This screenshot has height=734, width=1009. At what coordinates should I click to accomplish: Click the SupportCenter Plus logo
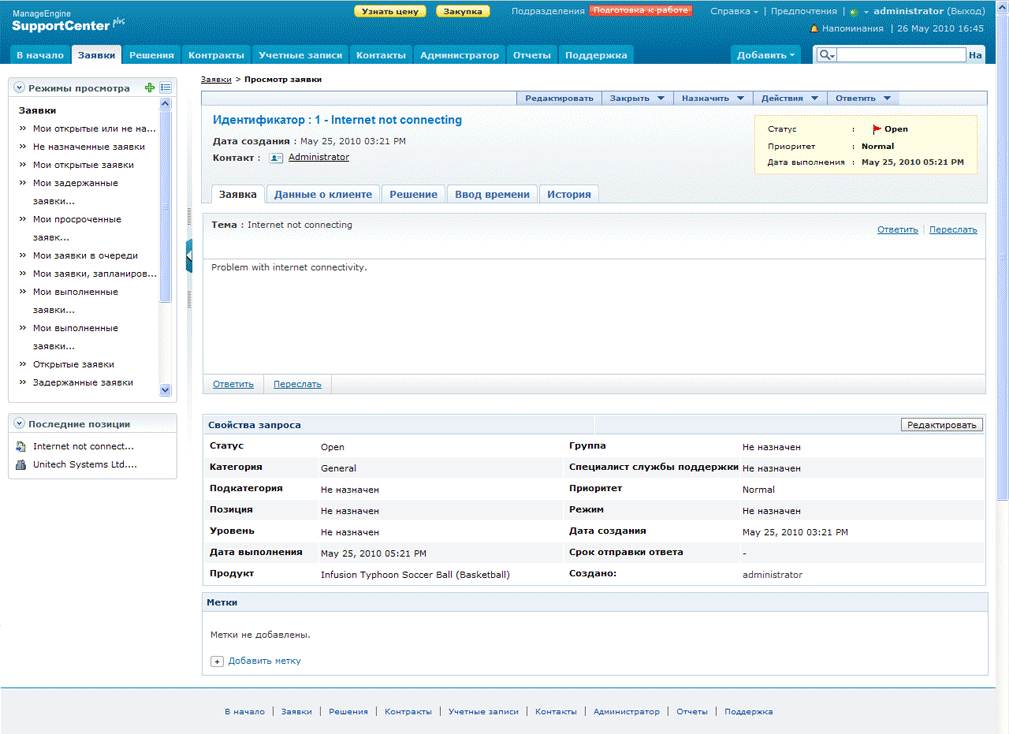(x=67, y=21)
